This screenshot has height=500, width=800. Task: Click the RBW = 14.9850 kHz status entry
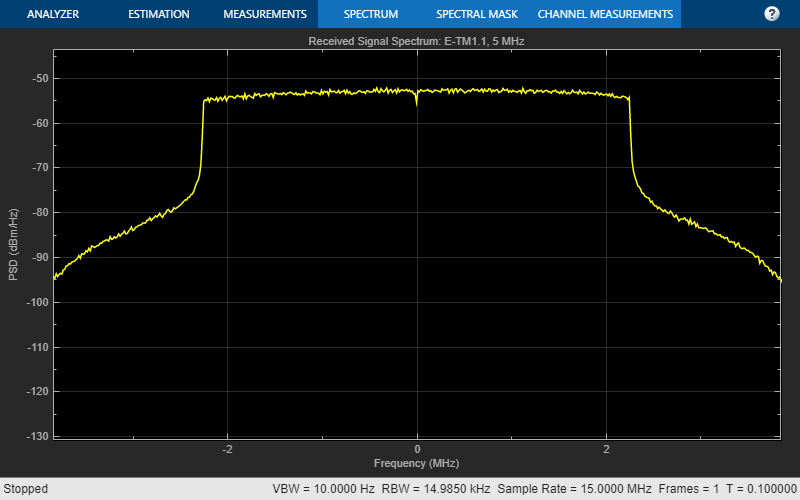[436, 489]
